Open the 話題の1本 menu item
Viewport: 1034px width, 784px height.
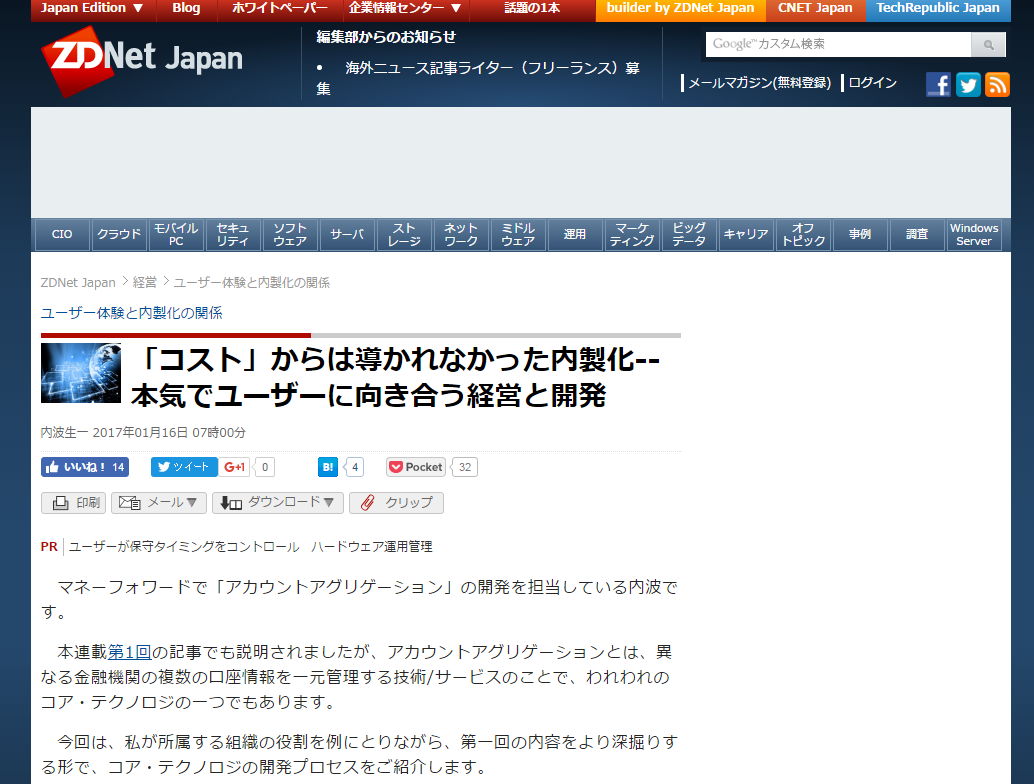pyautogui.click(x=532, y=9)
